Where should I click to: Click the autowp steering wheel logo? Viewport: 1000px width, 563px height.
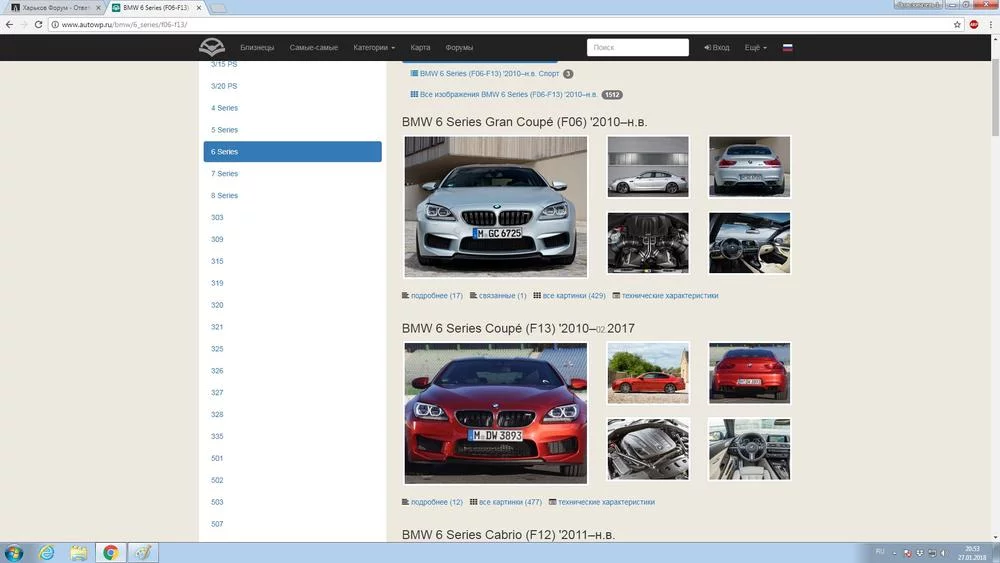pos(212,47)
